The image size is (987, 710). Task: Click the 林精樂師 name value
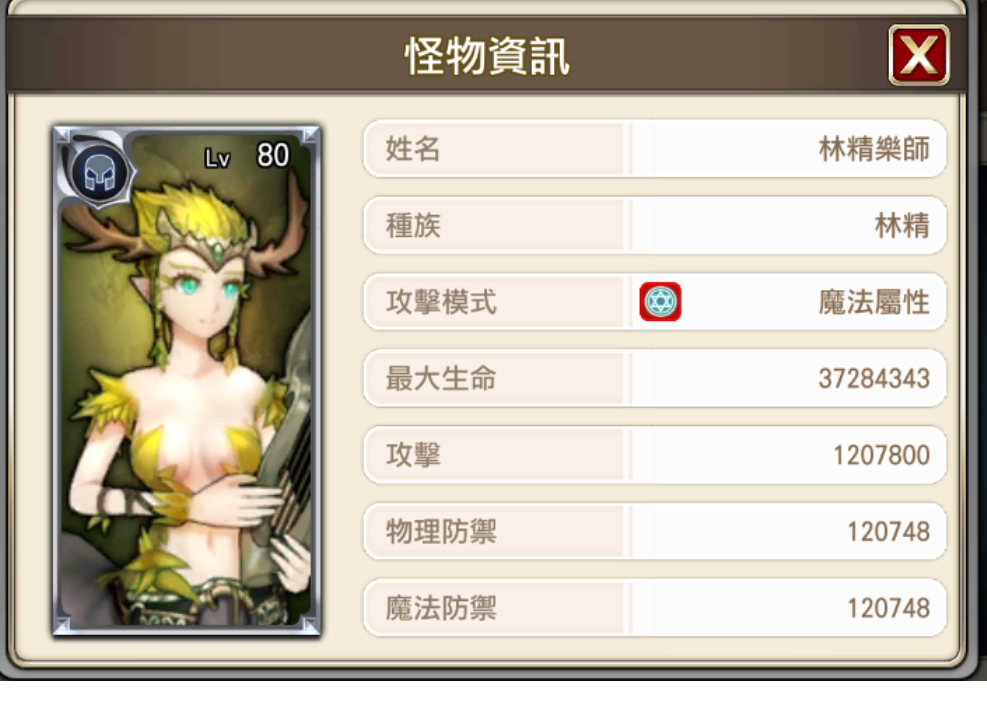point(874,149)
